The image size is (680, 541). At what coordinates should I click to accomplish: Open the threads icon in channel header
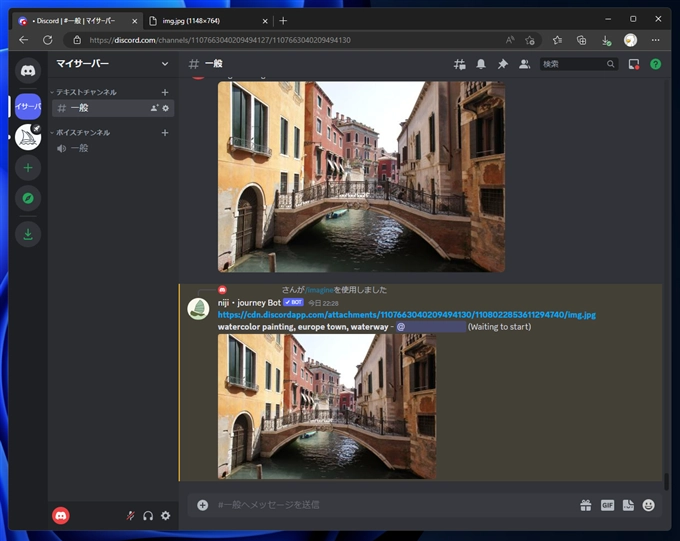(460, 64)
